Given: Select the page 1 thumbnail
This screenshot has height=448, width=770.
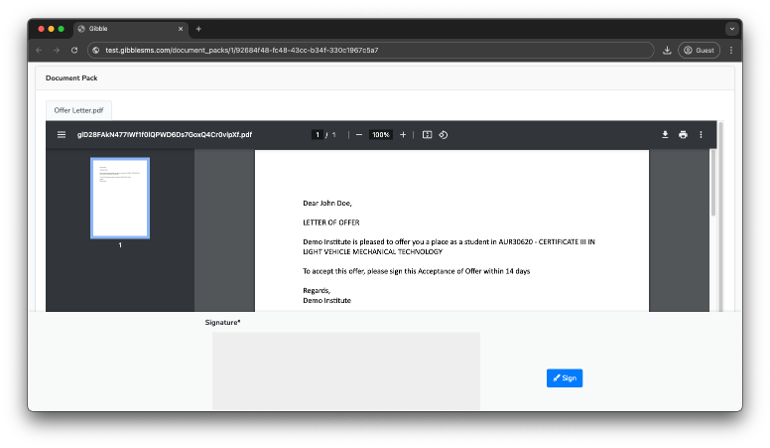Looking at the screenshot, I should 120,197.
